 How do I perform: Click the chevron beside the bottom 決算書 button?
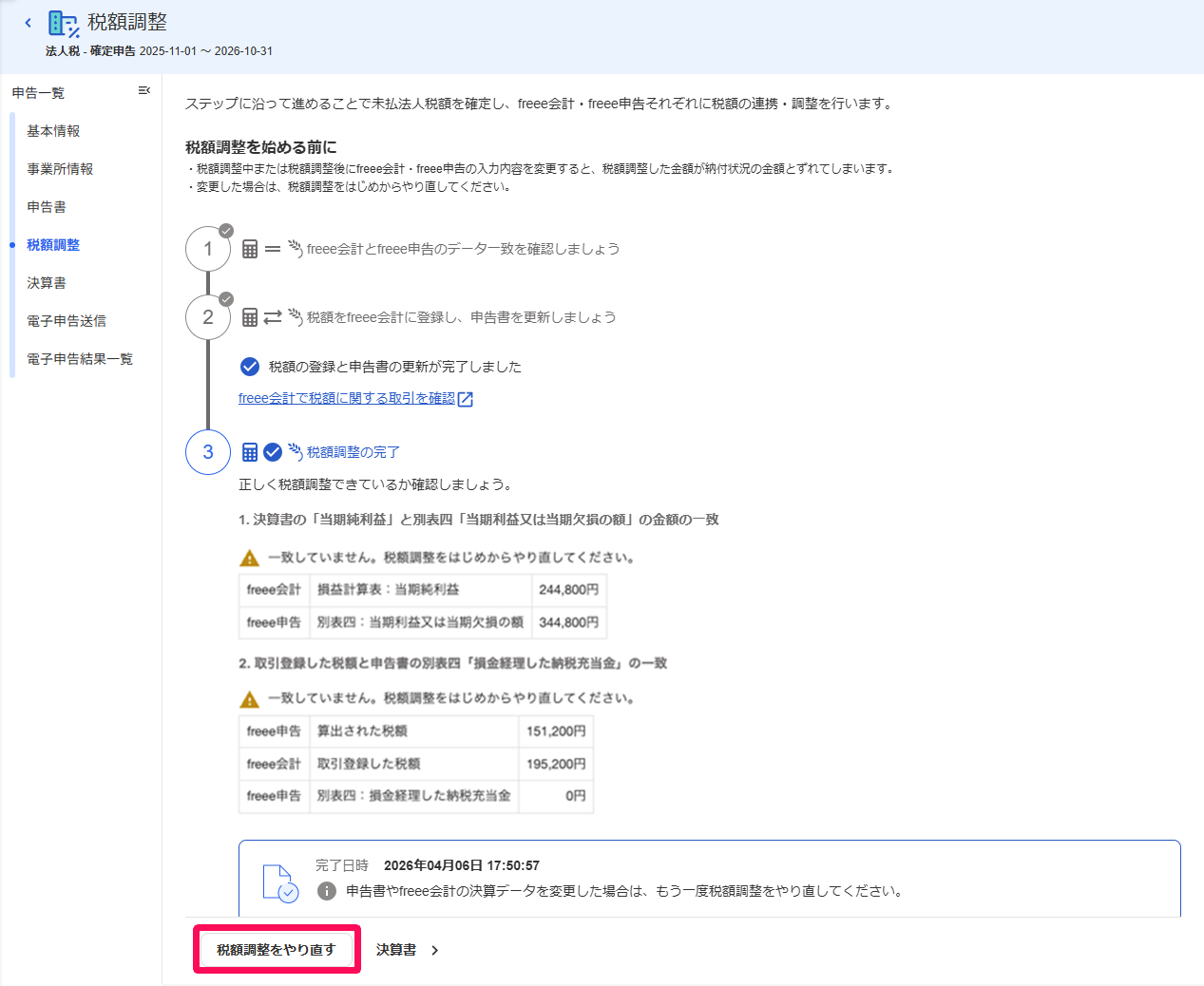click(x=435, y=950)
